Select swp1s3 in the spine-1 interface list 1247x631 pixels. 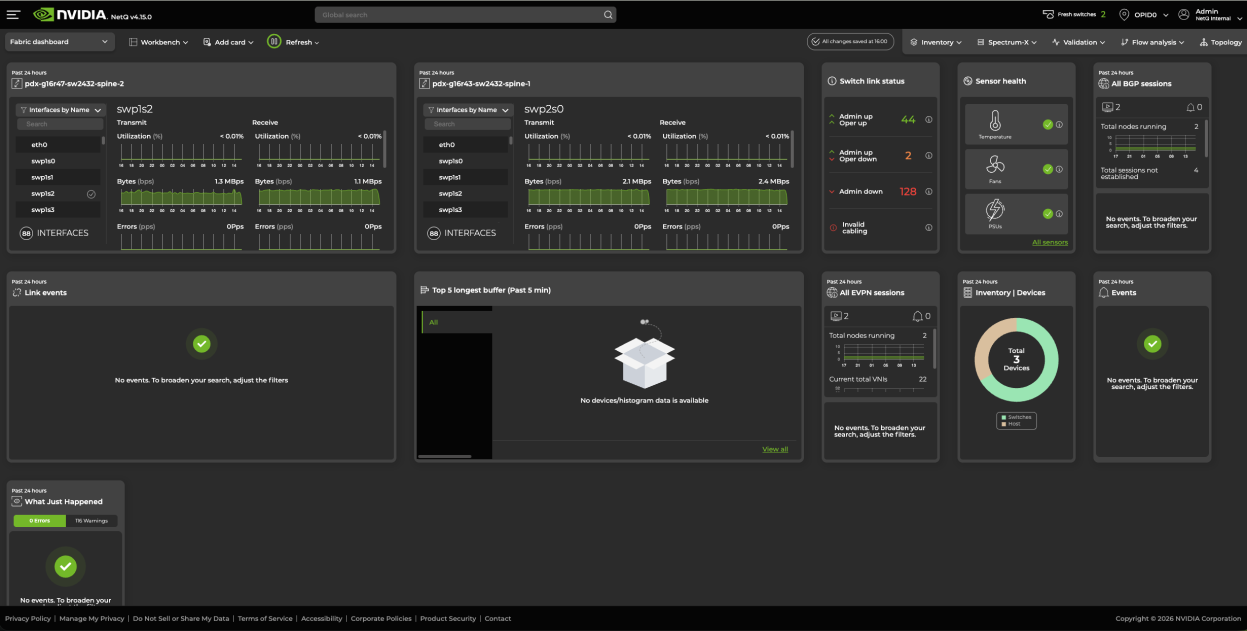coord(466,210)
